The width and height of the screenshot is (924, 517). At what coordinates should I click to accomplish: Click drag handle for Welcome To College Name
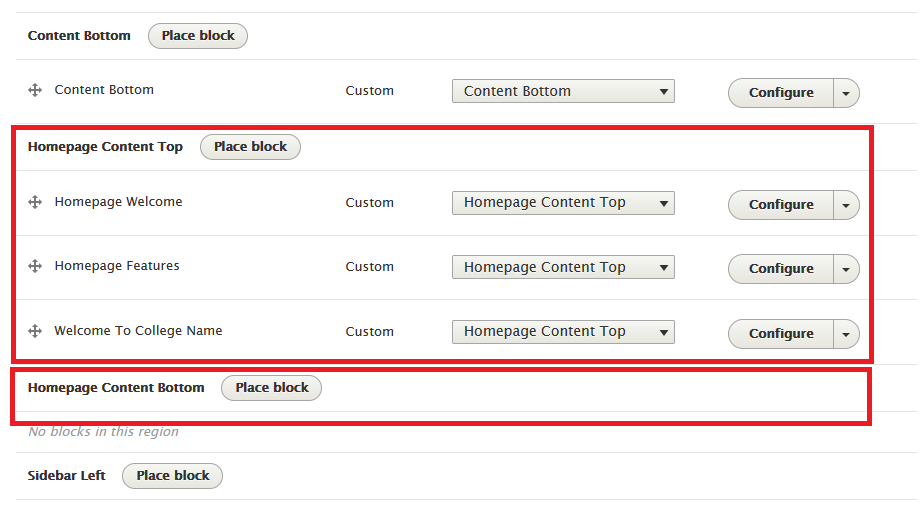pos(35,331)
